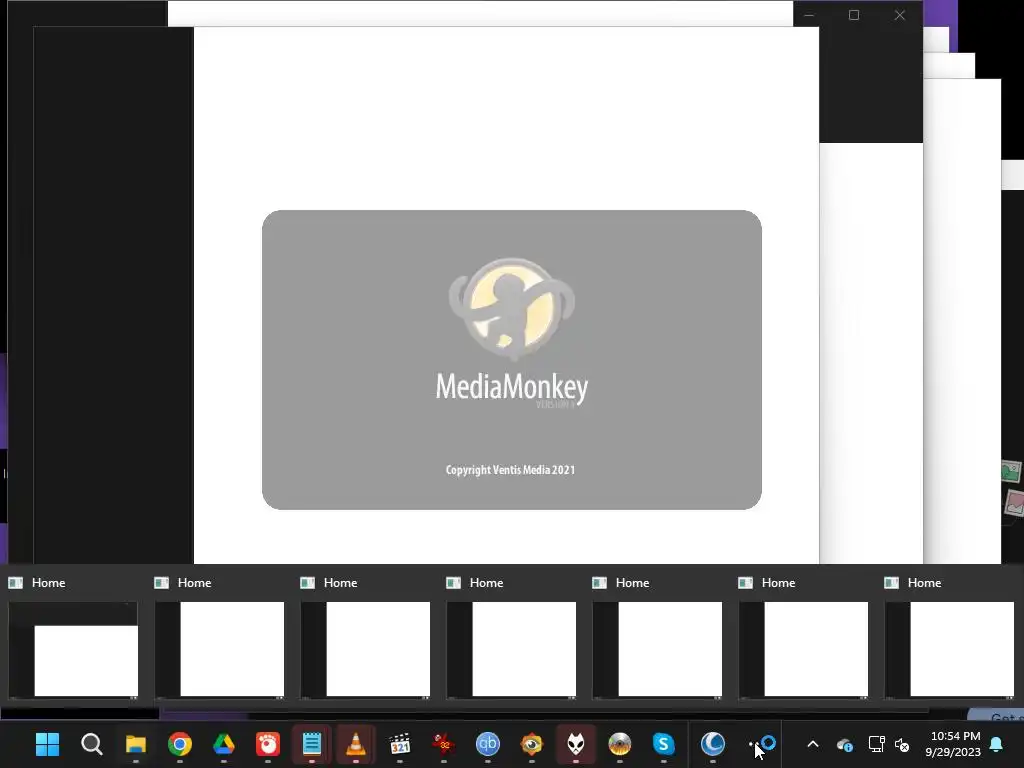Screen dimensions: 1024x768
Task: Click the silver disc taskbar icon
Action: (x=620, y=744)
